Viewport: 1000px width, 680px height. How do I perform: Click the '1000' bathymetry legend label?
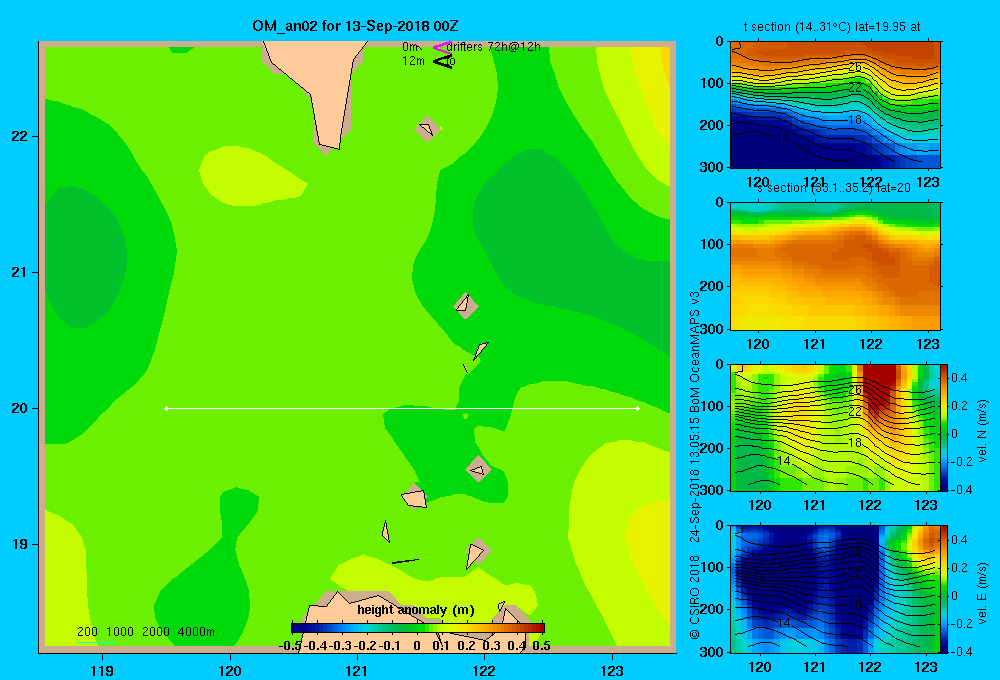[x=120, y=632]
